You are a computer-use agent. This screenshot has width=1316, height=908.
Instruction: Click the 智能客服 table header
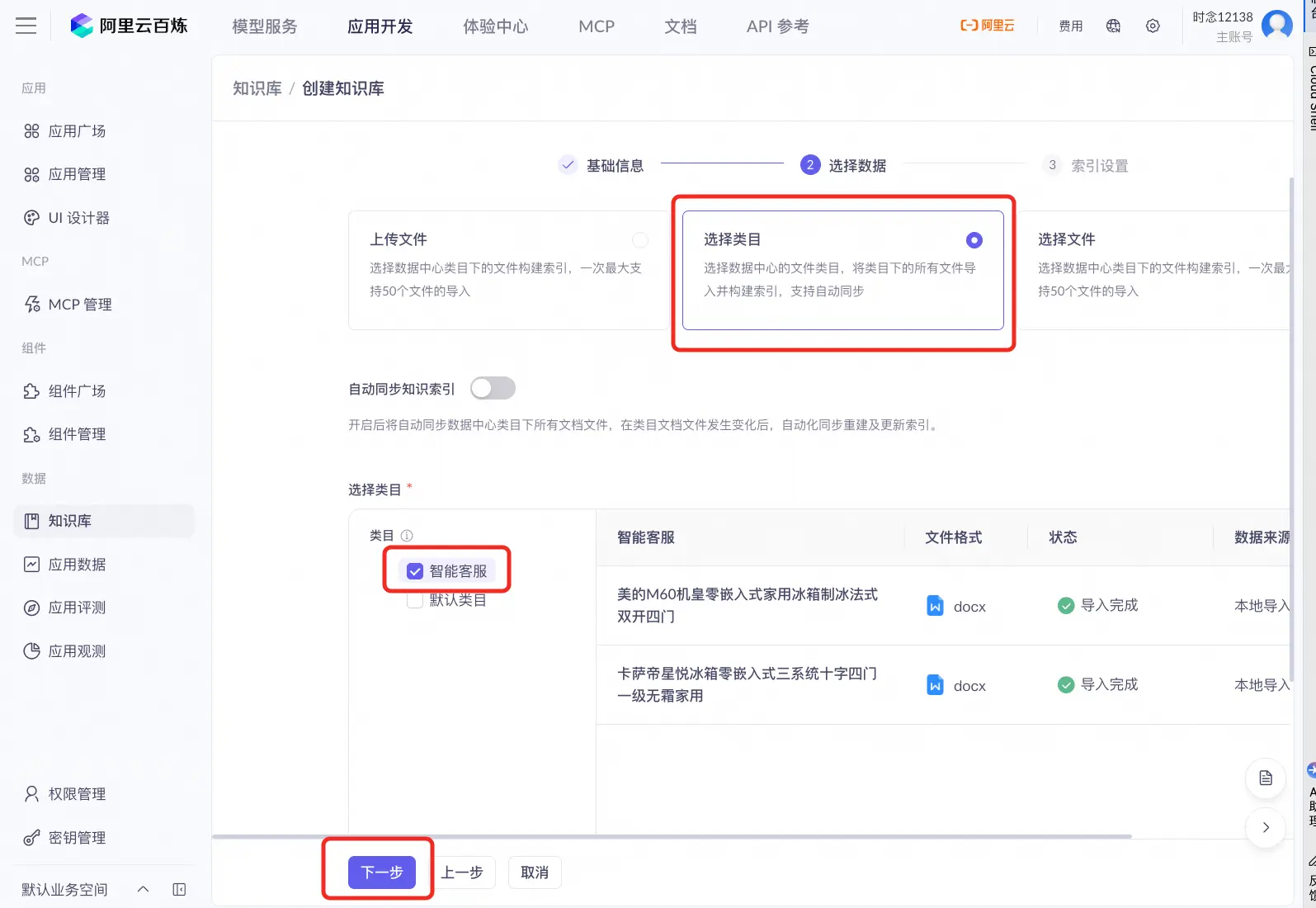click(646, 537)
